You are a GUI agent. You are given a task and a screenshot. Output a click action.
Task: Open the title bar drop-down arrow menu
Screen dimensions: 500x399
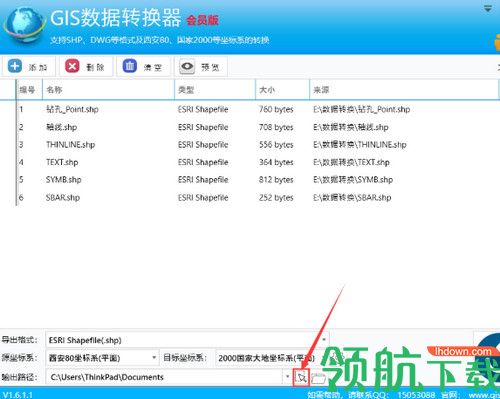coord(488,9)
